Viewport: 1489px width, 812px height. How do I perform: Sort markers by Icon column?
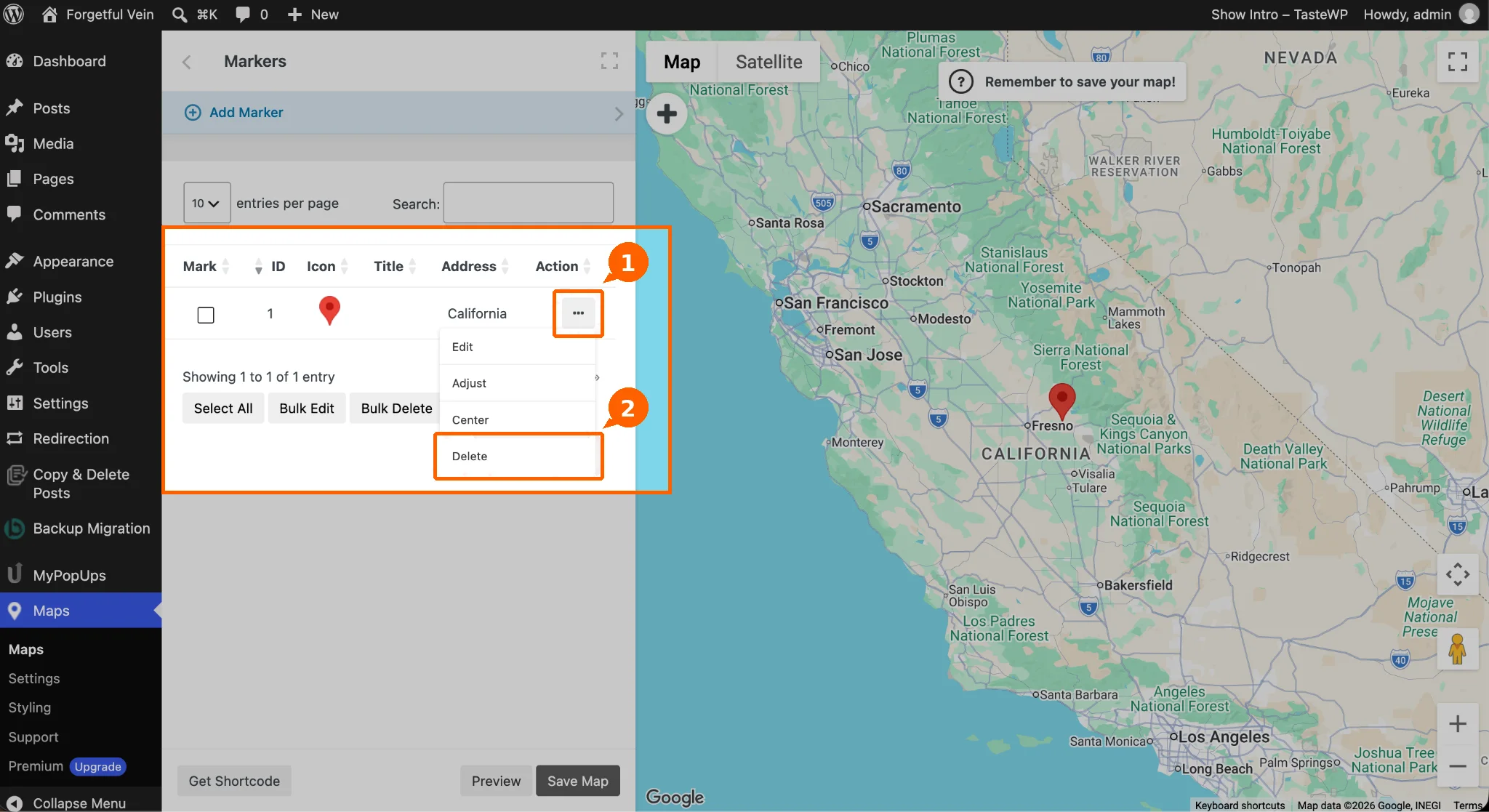[327, 267]
